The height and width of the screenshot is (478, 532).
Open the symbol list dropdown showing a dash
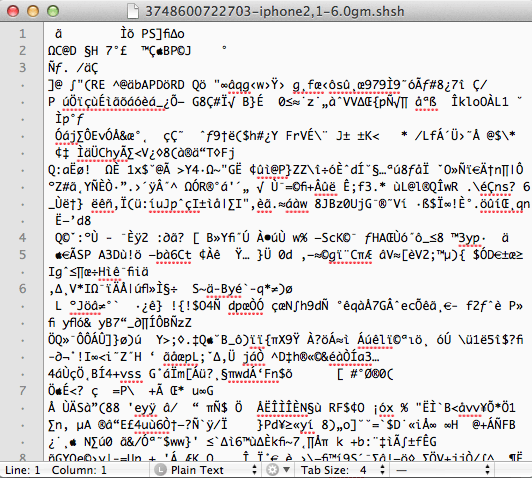(x=443, y=470)
